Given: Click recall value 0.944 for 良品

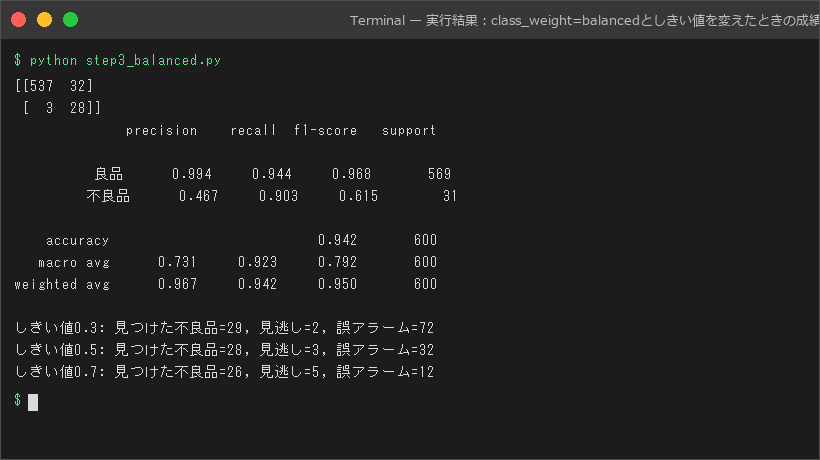Looking at the screenshot, I should click(x=272, y=174).
